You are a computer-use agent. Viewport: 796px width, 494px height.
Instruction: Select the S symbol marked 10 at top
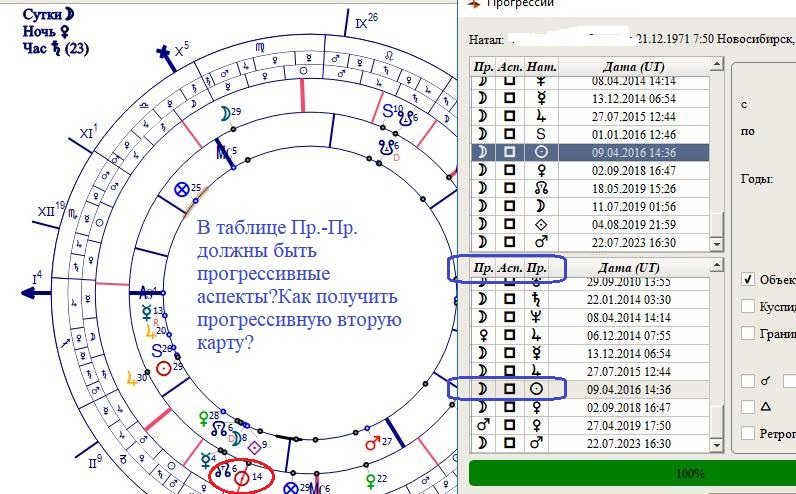388,111
